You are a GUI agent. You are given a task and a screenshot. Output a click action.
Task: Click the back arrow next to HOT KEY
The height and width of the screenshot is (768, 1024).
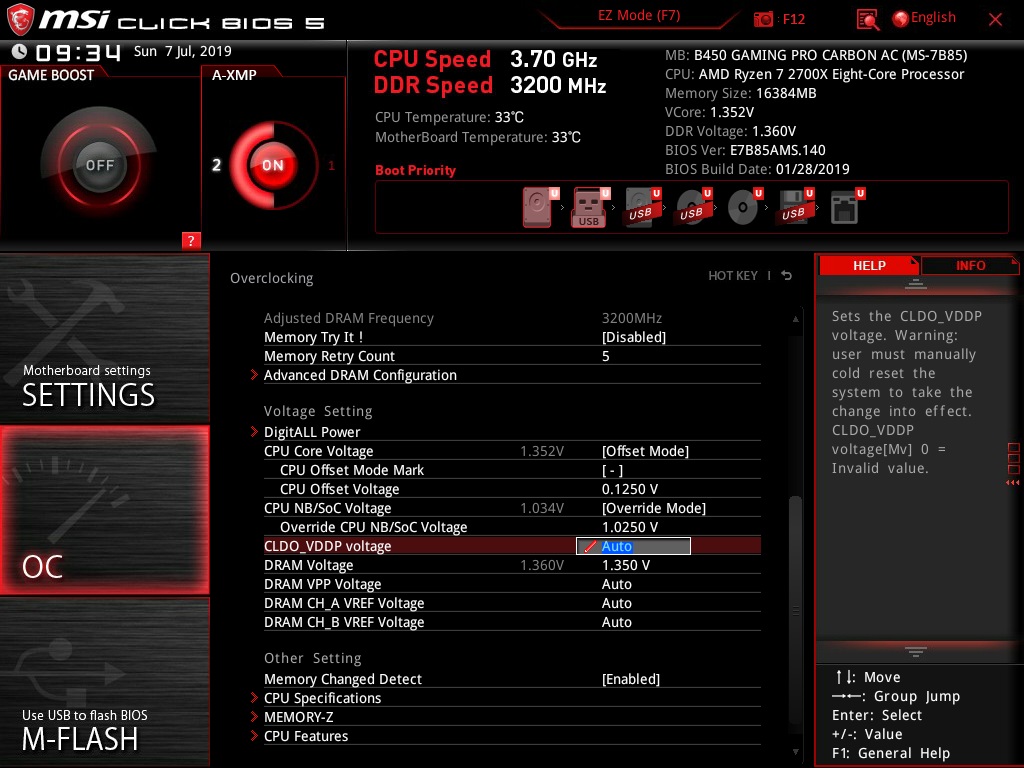coord(787,276)
